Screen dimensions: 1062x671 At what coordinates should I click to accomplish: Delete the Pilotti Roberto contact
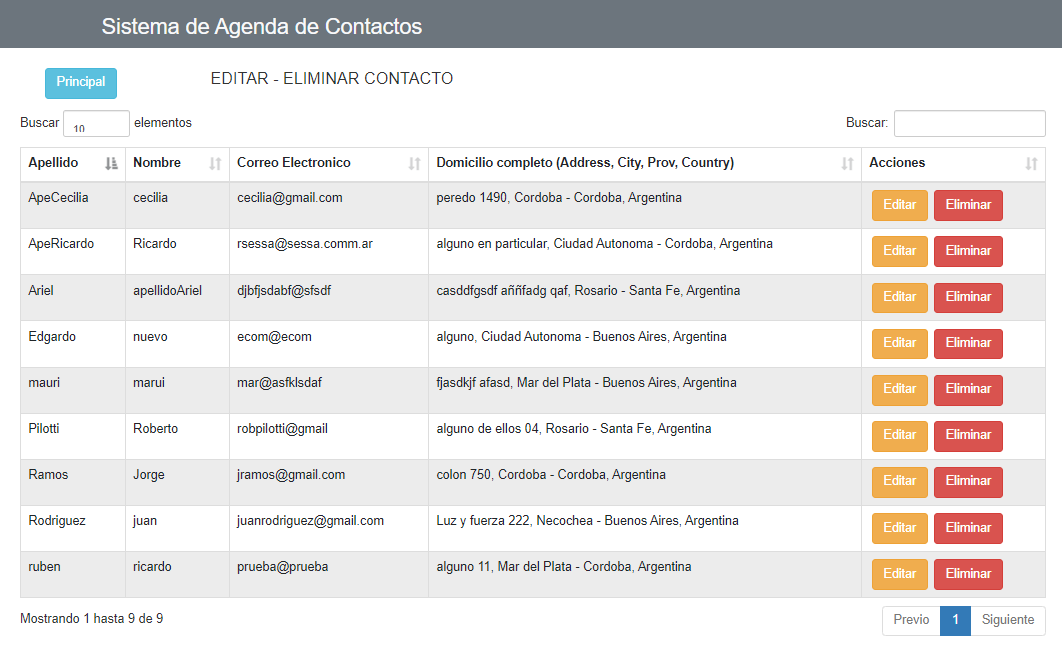point(968,435)
